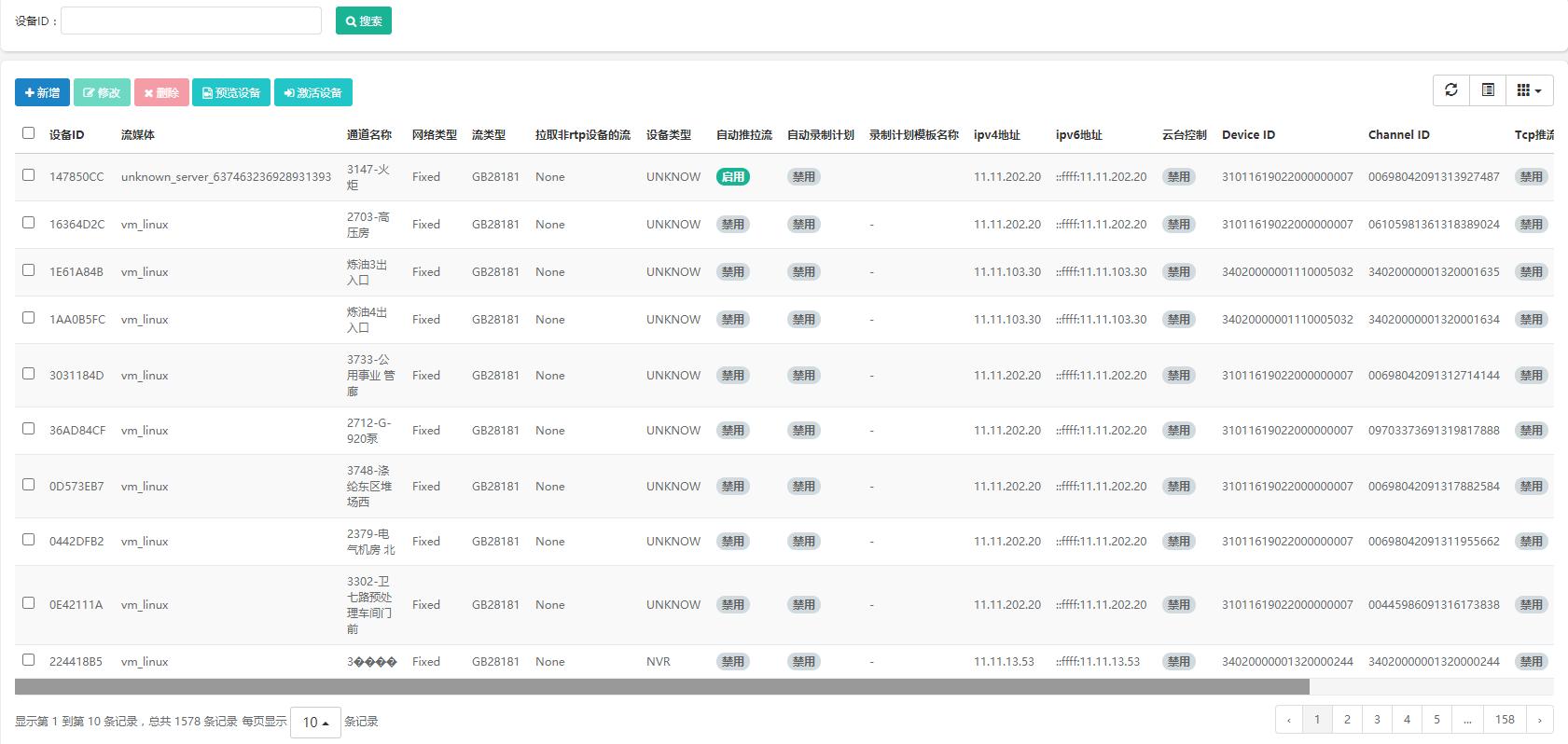
Task: Click the 新增 add device button
Action: 42,92
